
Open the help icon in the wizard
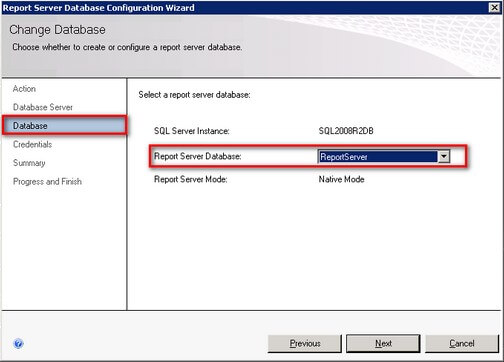(x=18, y=343)
